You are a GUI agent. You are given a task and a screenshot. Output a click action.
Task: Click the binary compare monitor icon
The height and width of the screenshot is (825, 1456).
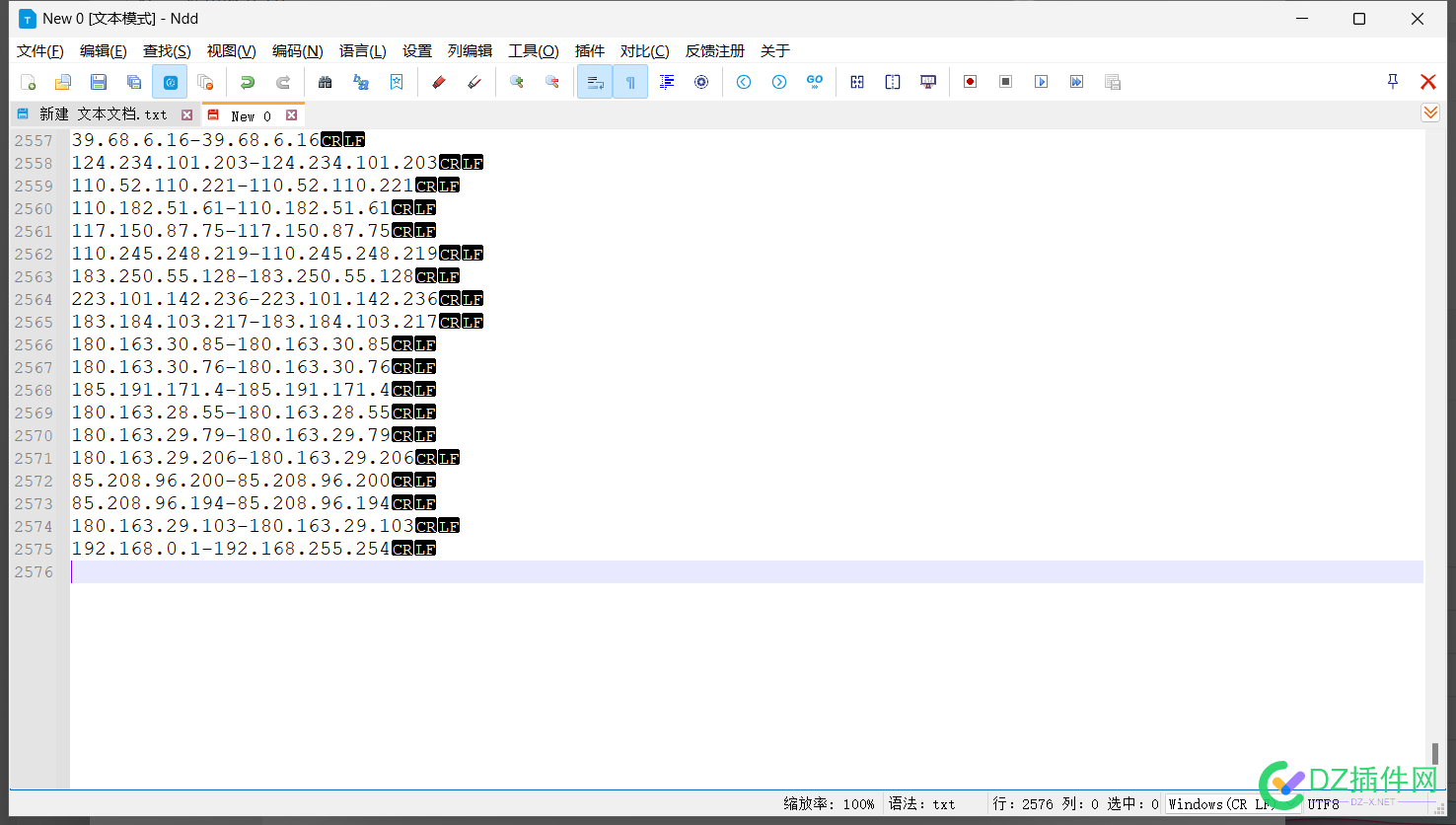click(x=928, y=82)
